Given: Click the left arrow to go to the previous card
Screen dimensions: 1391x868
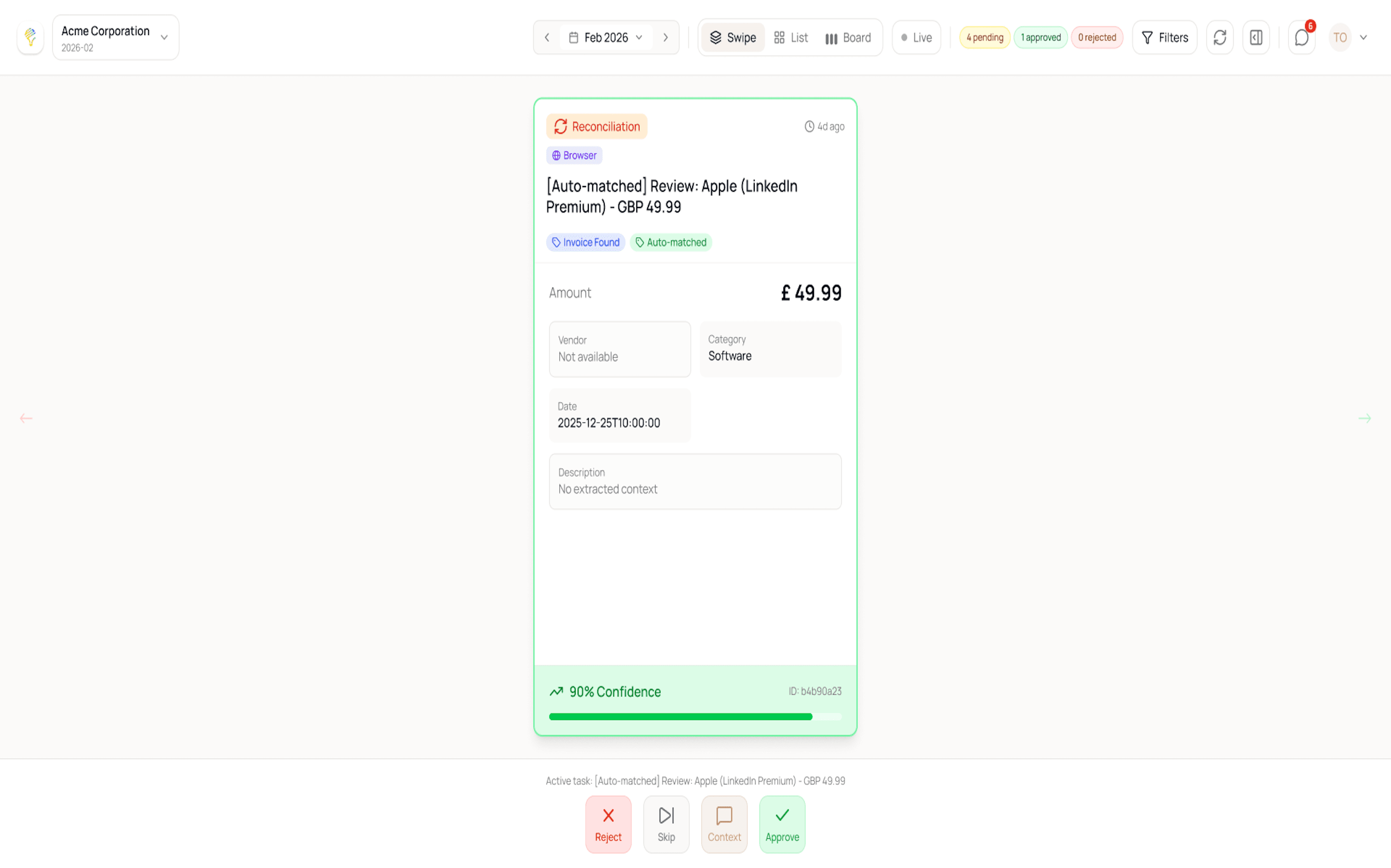Looking at the screenshot, I should point(26,418).
